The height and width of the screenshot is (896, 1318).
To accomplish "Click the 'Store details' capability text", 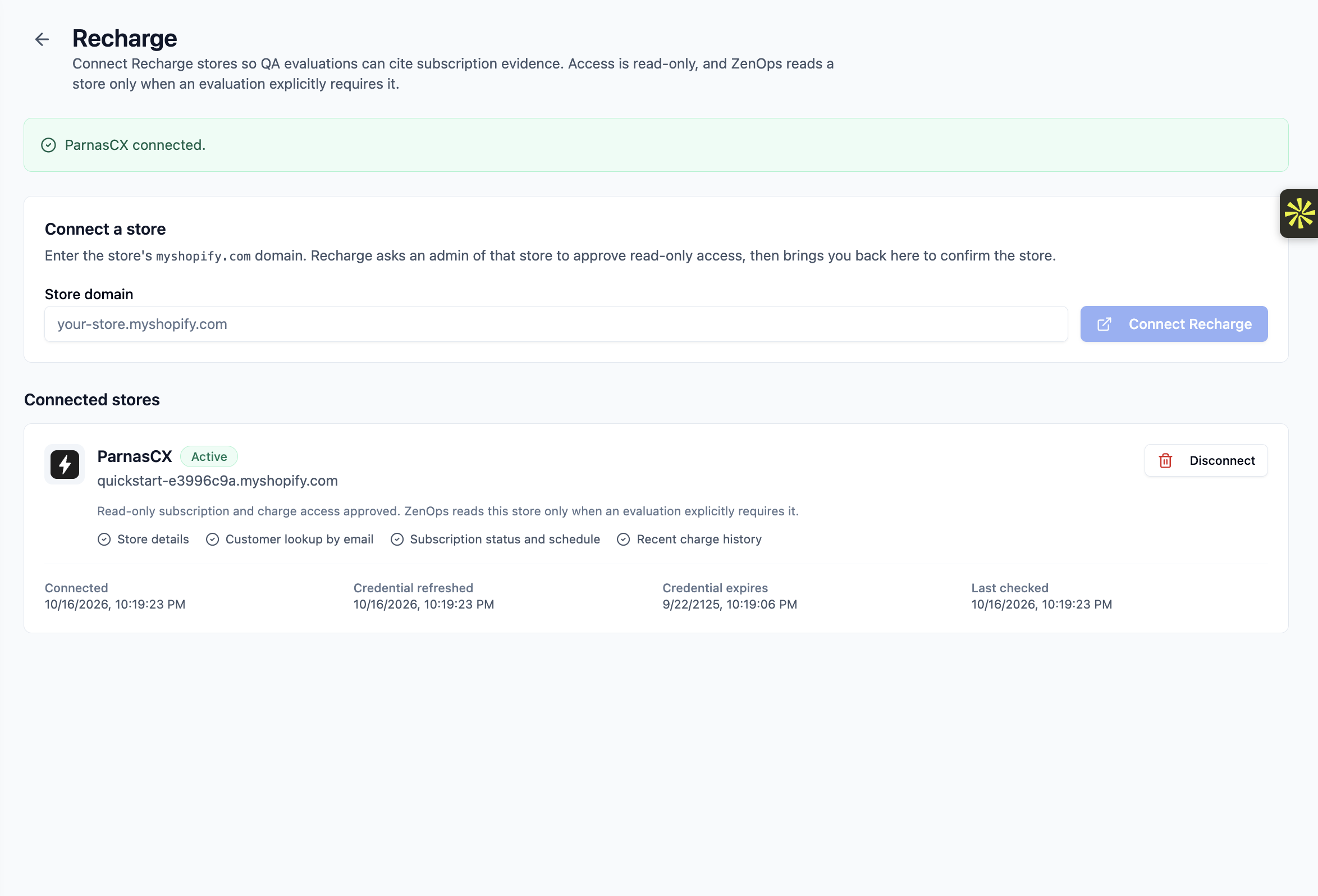I will (153, 540).
